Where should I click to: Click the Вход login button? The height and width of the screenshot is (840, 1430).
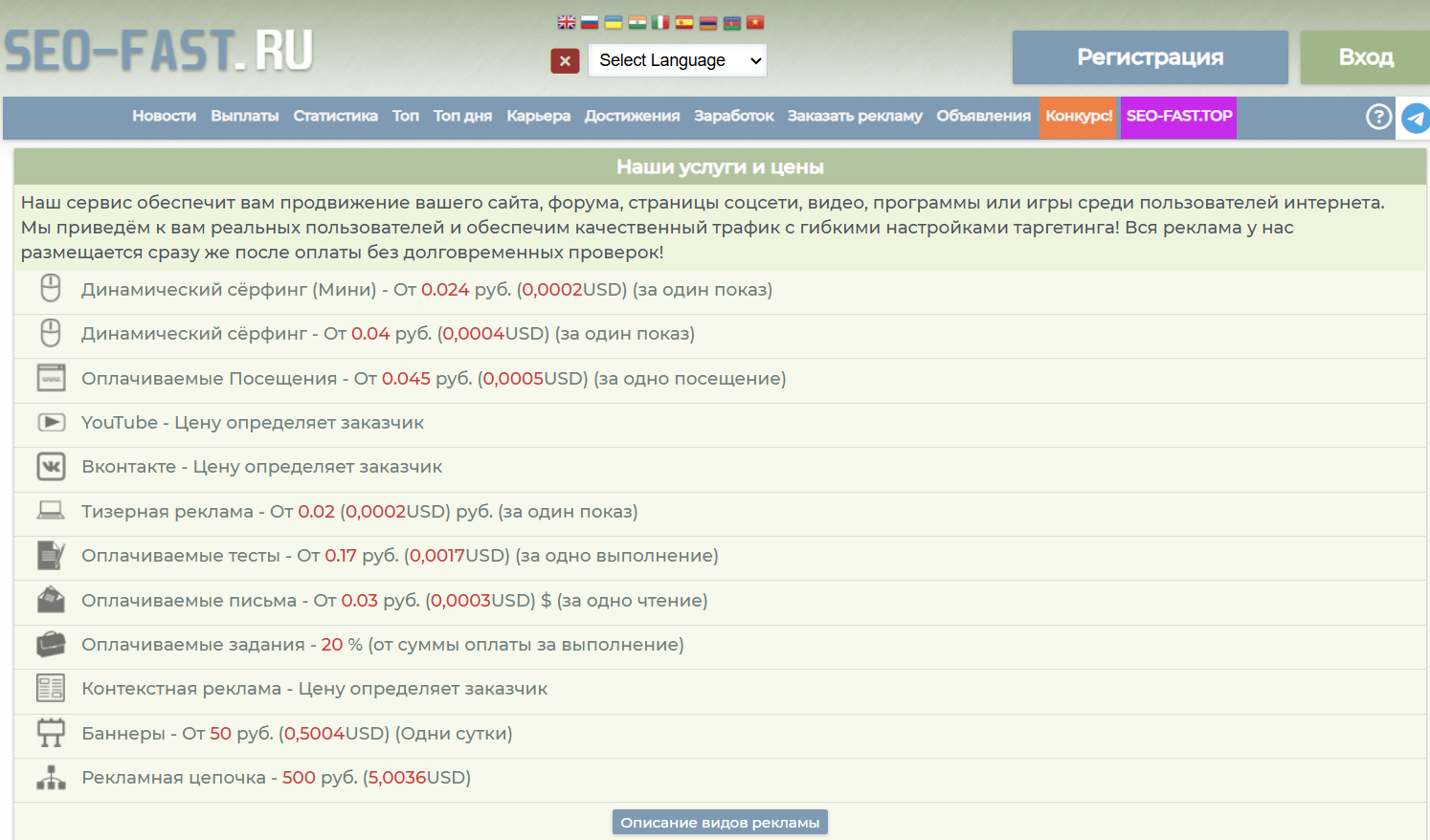pos(1366,57)
